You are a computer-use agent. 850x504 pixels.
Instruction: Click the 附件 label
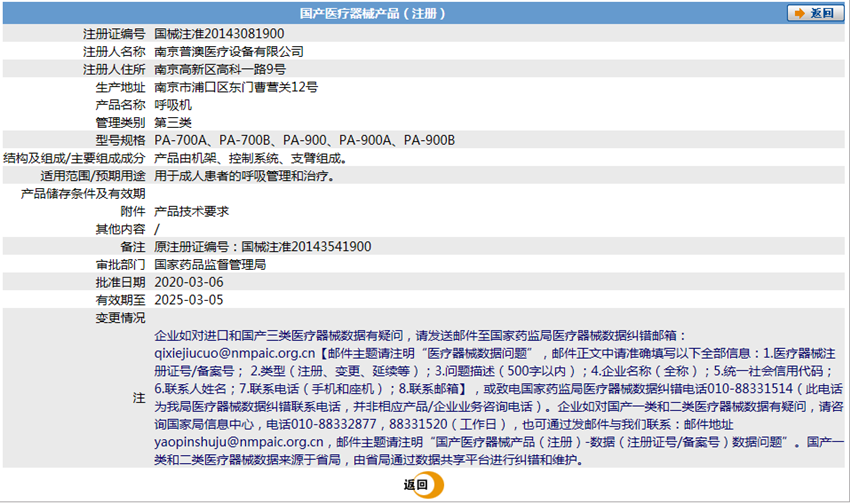(x=133, y=211)
